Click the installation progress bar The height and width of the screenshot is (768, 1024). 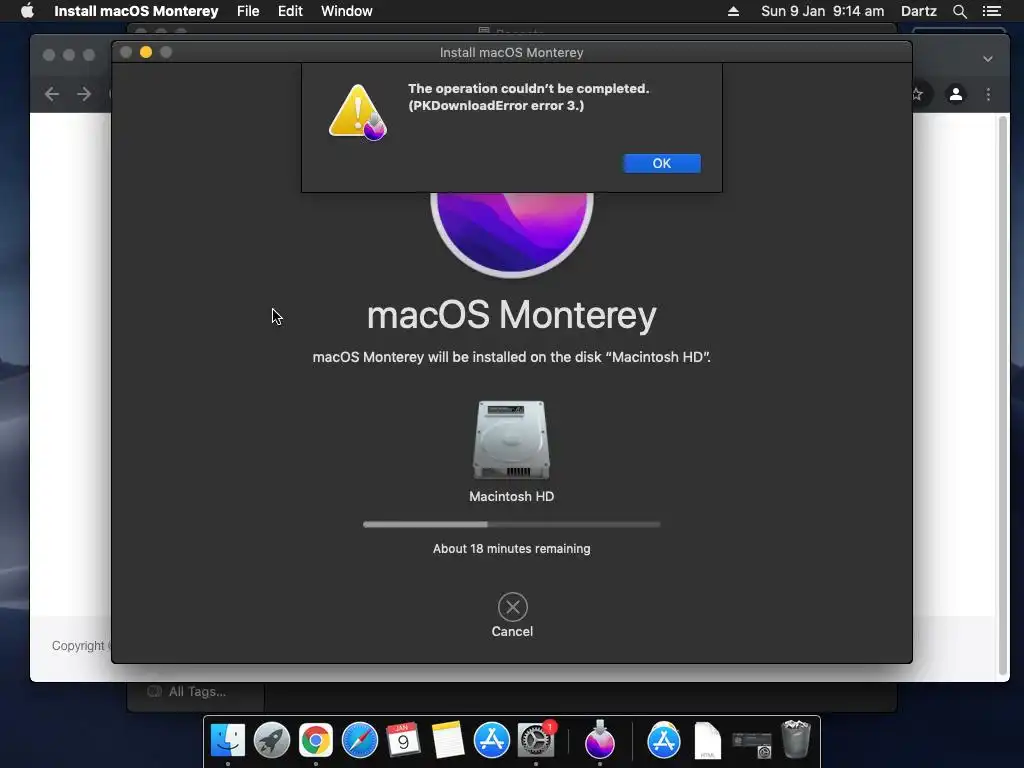[x=511, y=524]
